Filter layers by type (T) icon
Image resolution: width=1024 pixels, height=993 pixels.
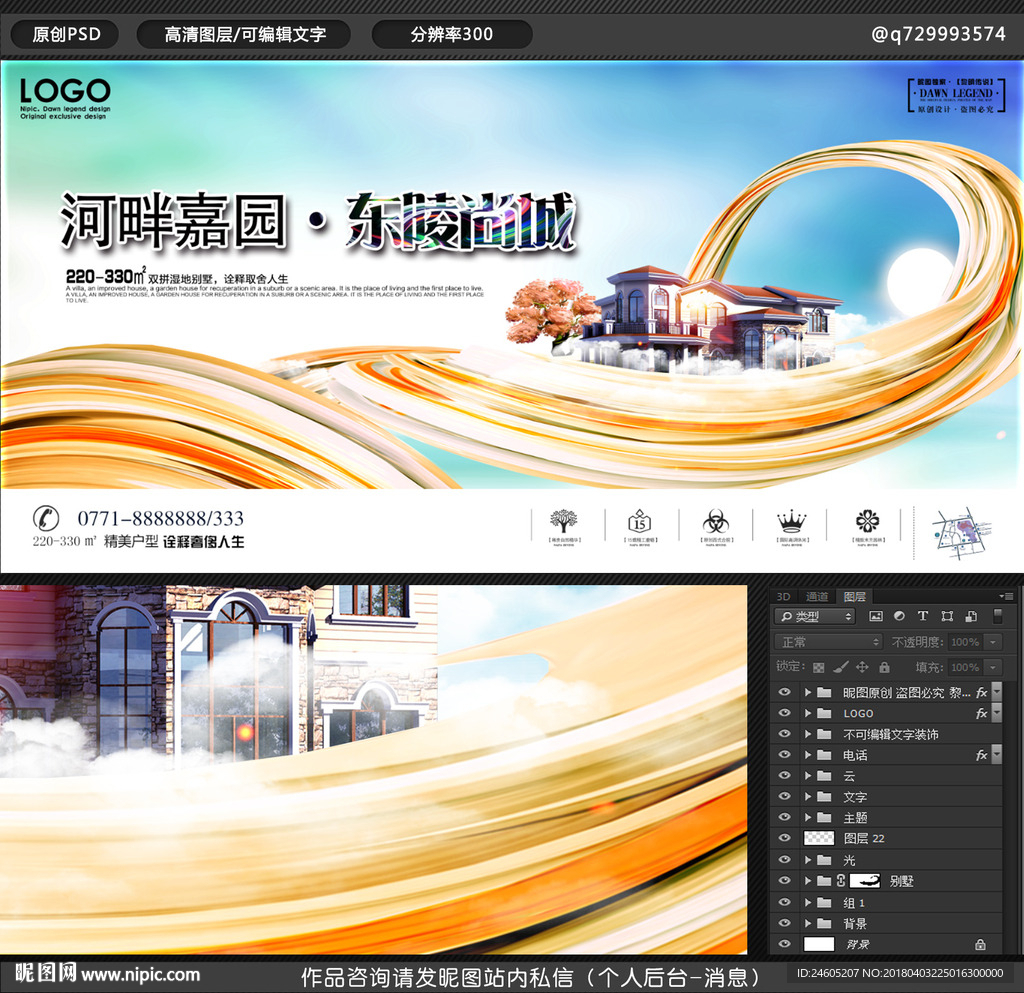tap(922, 616)
